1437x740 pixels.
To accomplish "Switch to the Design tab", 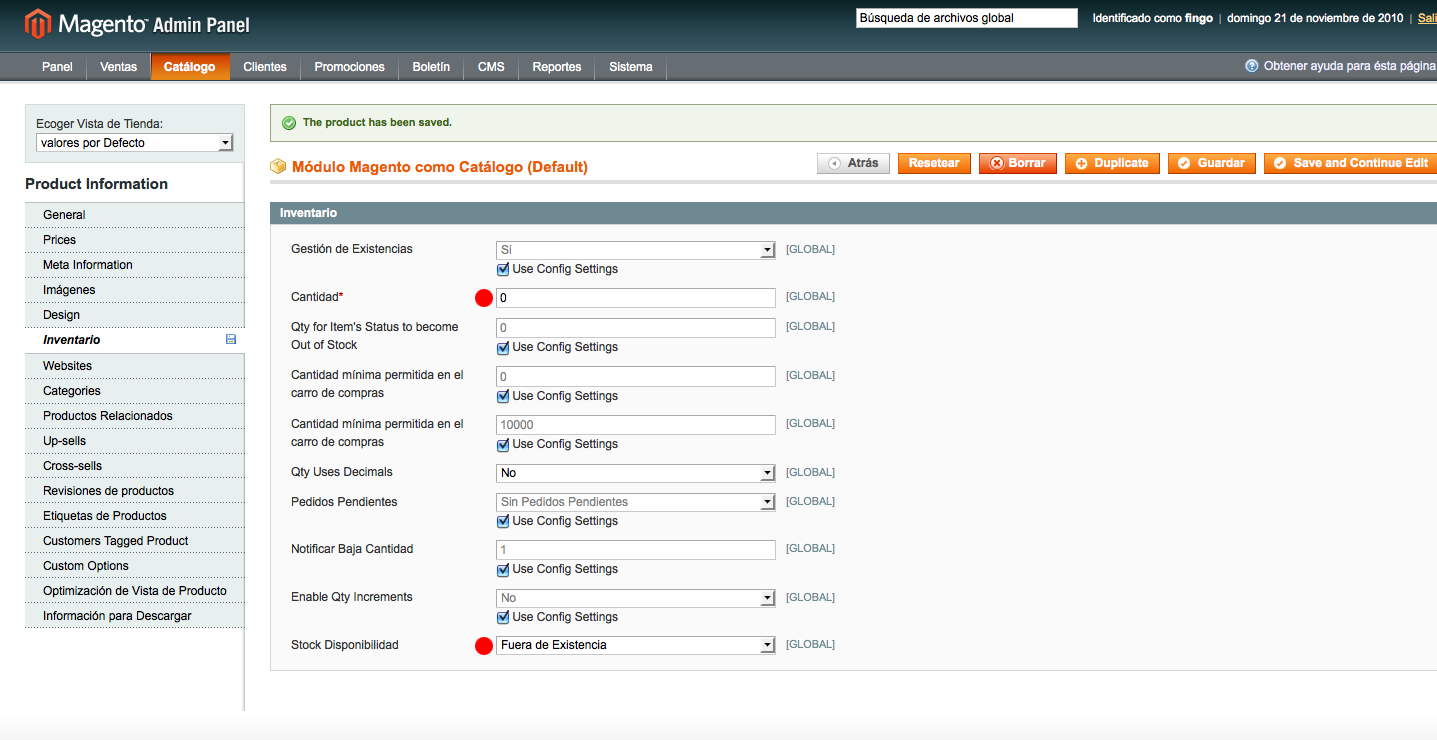I will tap(134, 315).
